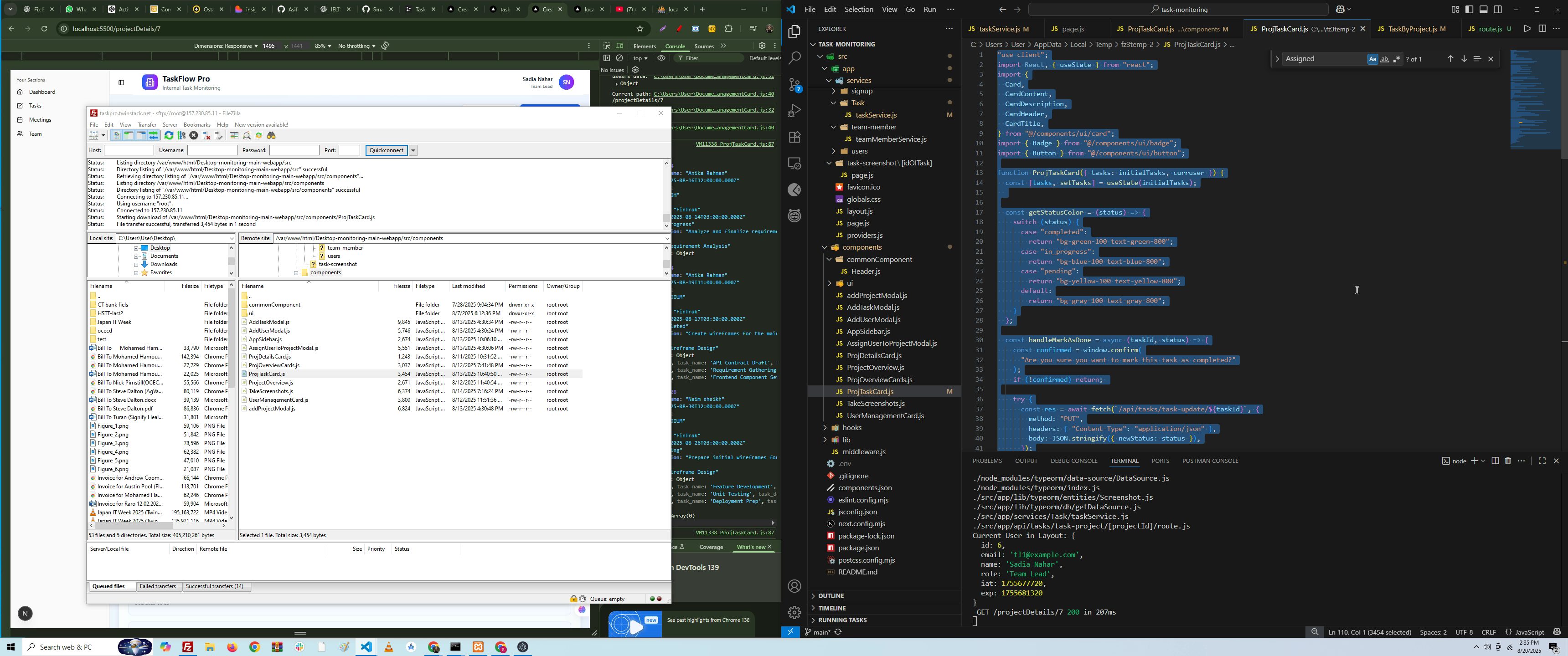Go to next find match arrow
Screen dimensions: 1568x656
click(x=1464, y=59)
